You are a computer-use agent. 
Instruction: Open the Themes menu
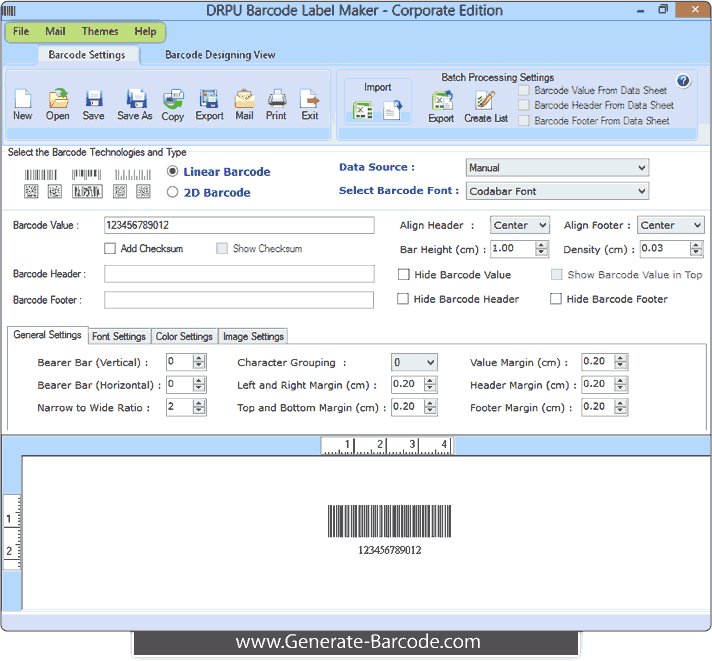click(x=100, y=31)
